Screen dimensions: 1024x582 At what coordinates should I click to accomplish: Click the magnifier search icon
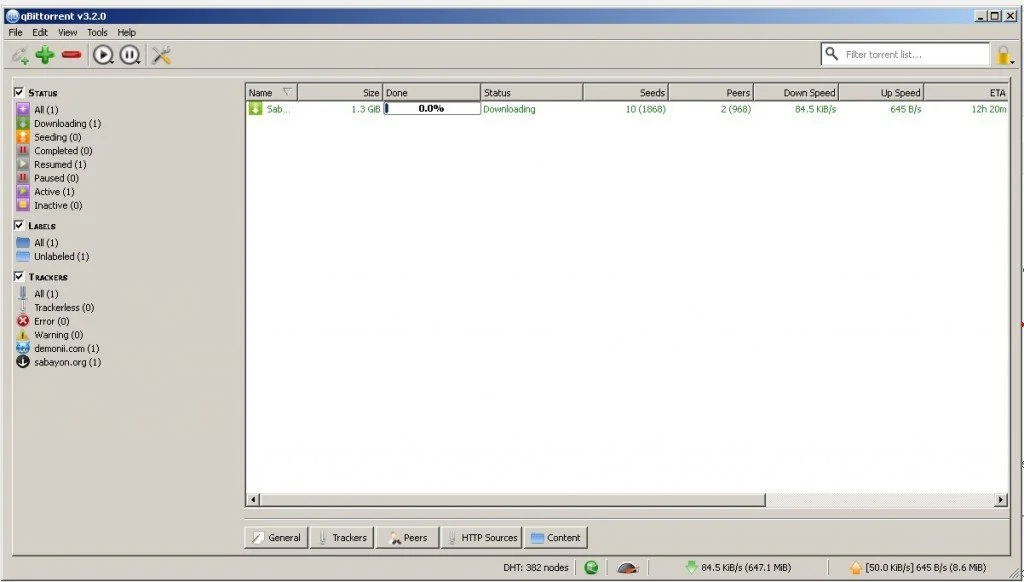click(x=831, y=54)
